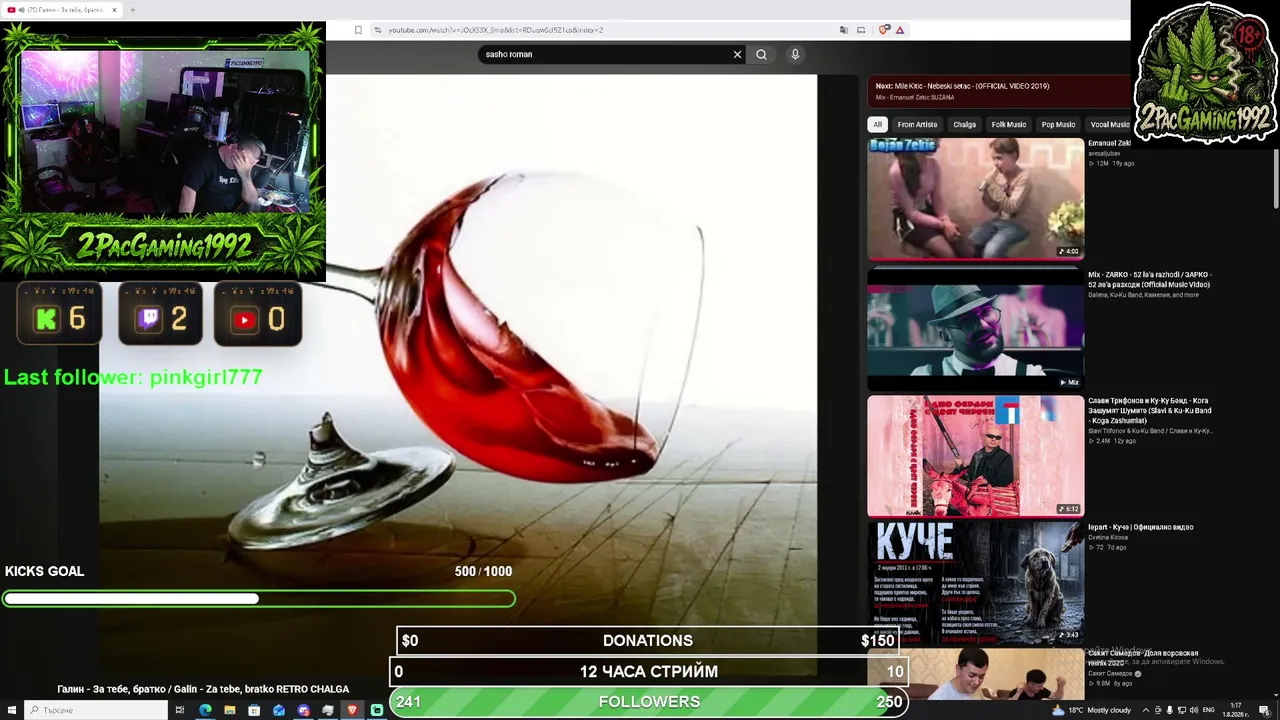This screenshot has width=1280, height=720.
Task: Click the taskbar search box 'Търсене'
Action: tap(96, 710)
